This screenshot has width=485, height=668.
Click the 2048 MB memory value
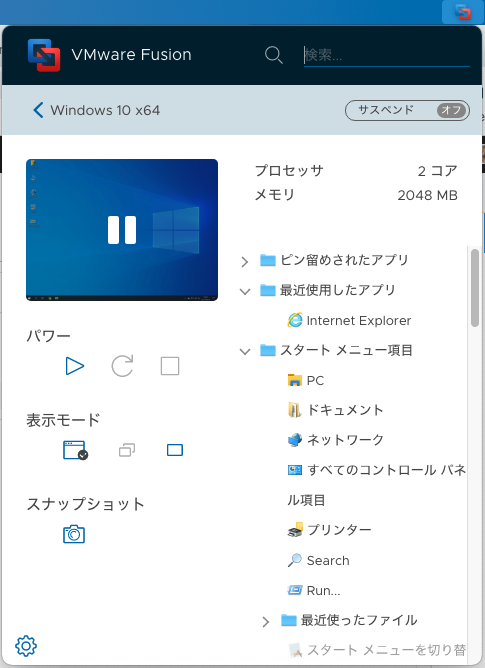pyautogui.click(x=427, y=196)
